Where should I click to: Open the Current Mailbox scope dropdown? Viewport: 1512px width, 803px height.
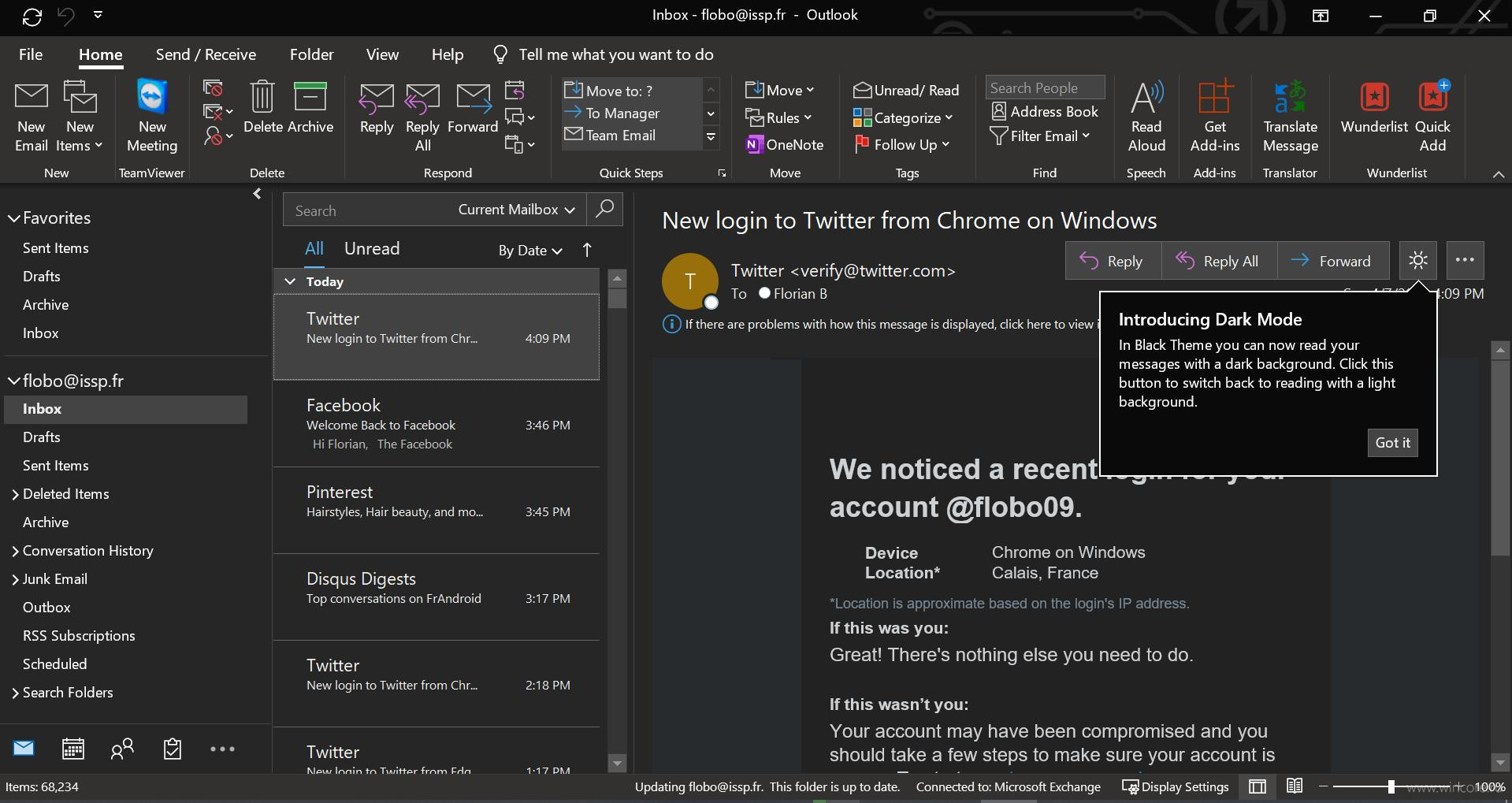click(516, 210)
